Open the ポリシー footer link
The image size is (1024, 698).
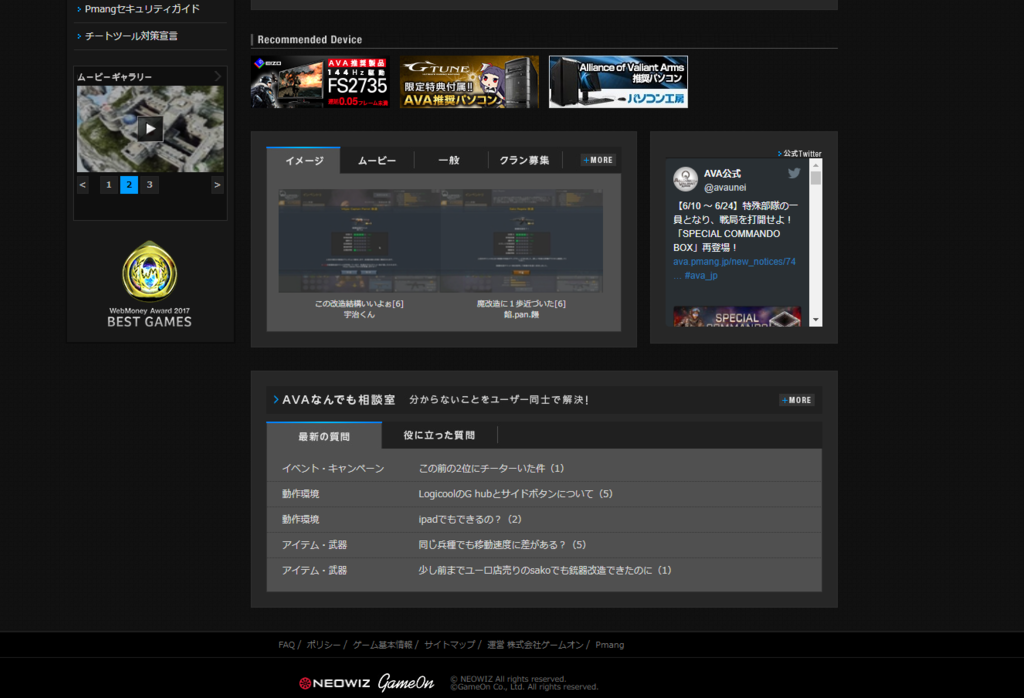pyautogui.click(x=323, y=644)
